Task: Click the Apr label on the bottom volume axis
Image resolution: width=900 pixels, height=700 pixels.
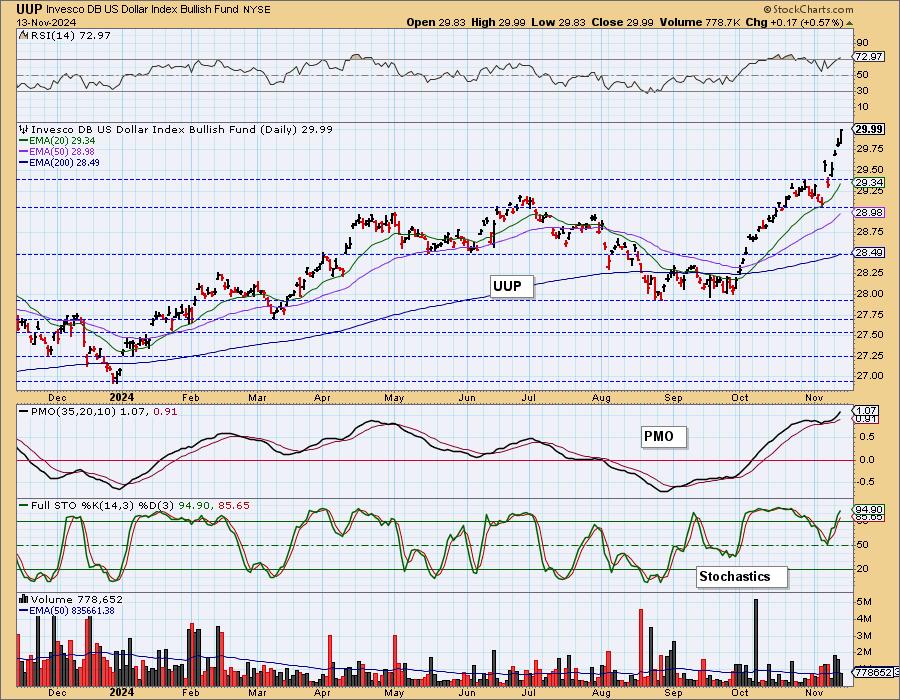Action: coord(322,692)
